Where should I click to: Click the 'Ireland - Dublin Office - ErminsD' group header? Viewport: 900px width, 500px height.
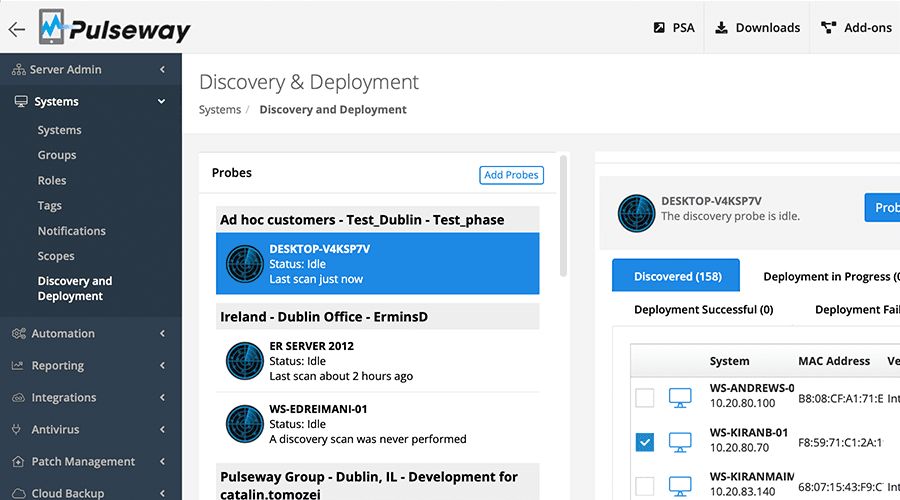tap(378, 317)
